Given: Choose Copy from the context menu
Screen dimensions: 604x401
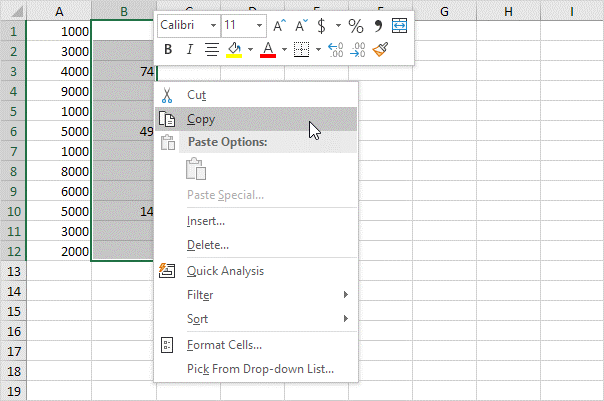Looking at the screenshot, I should tap(201, 118).
